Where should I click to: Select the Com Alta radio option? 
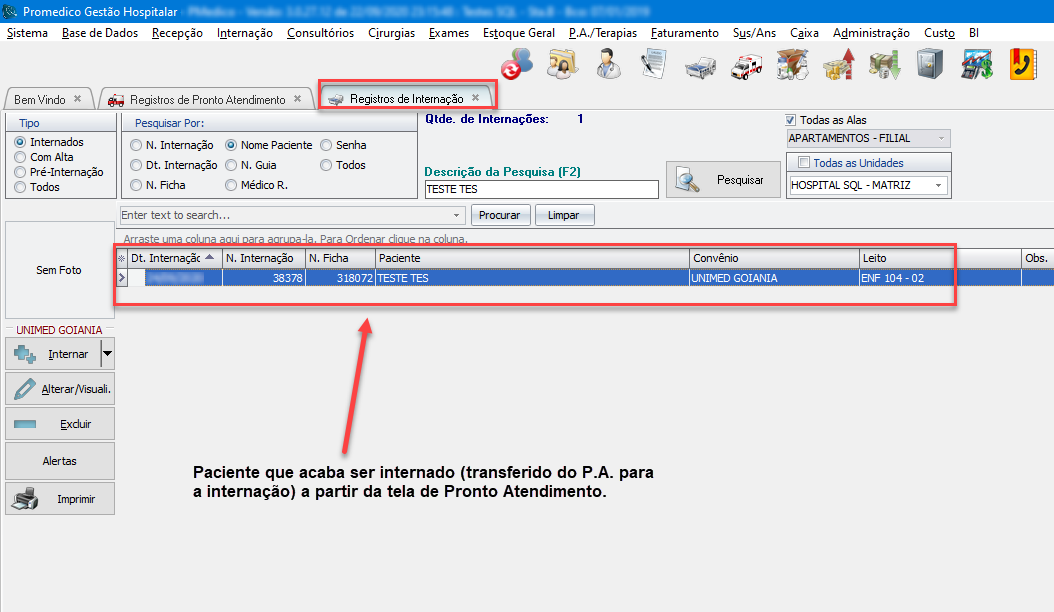tap(20, 157)
